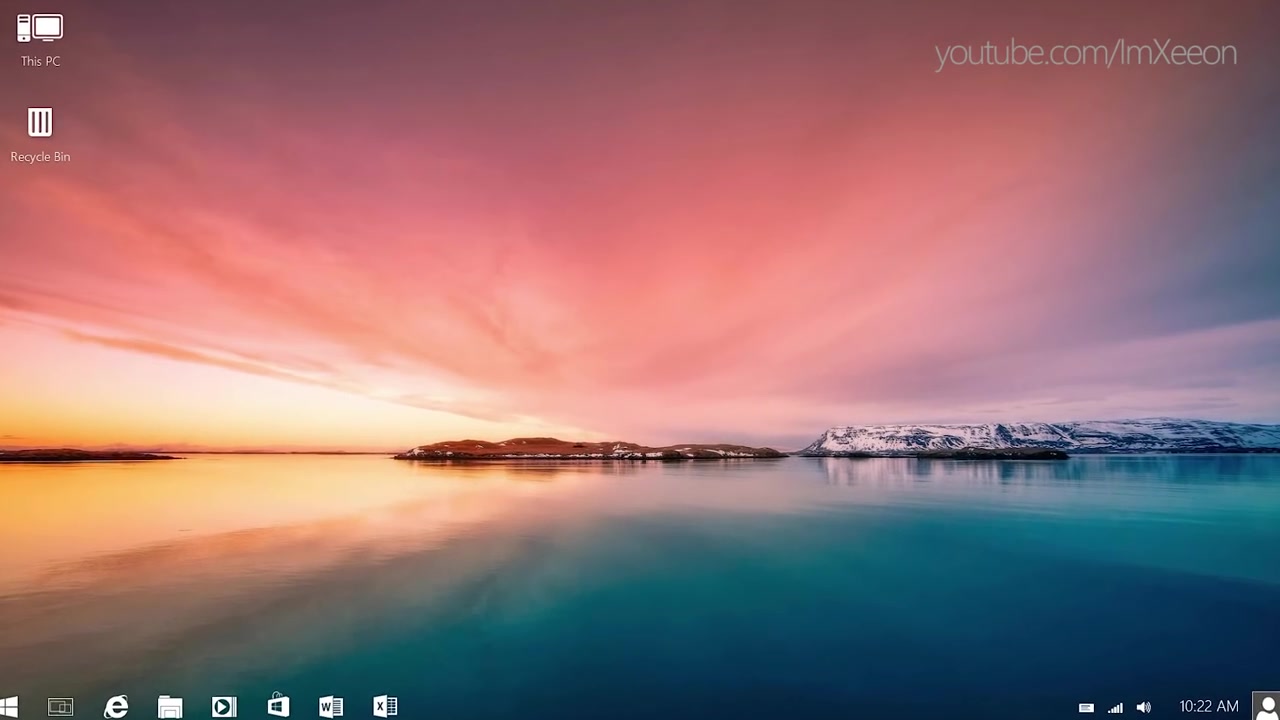Mute audio using the speaker icon
Image resolution: width=1280 pixels, height=720 pixels.
1144,706
